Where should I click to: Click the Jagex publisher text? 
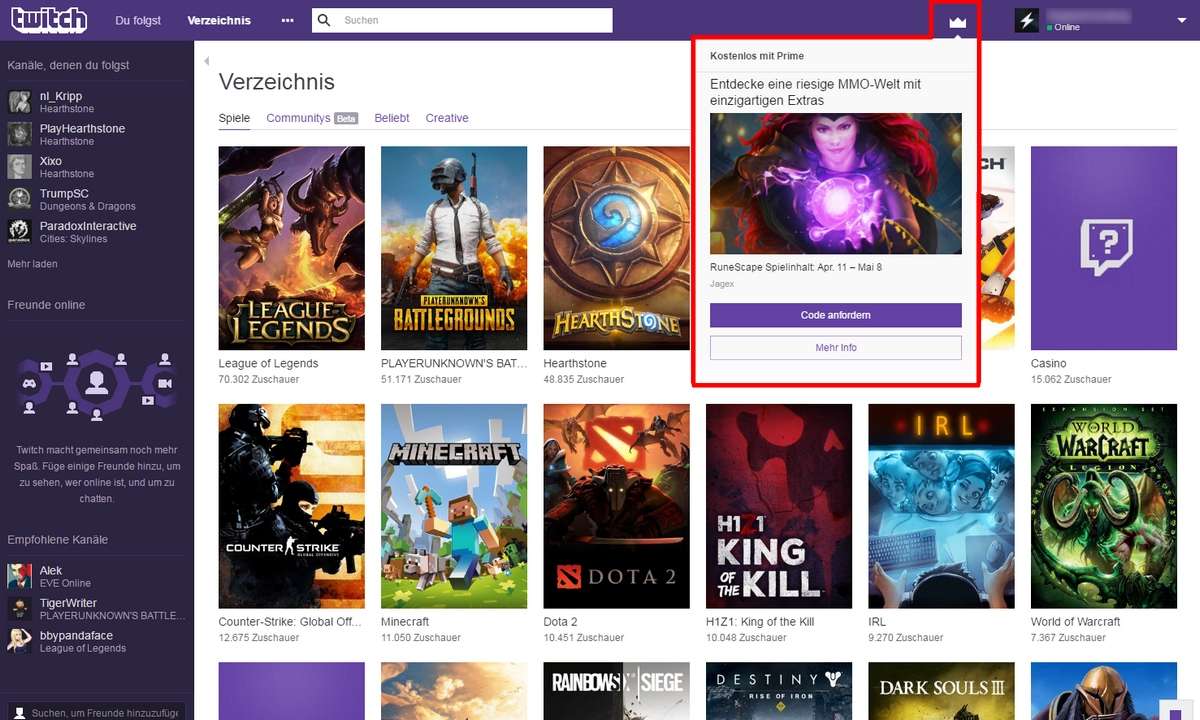coord(722,284)
